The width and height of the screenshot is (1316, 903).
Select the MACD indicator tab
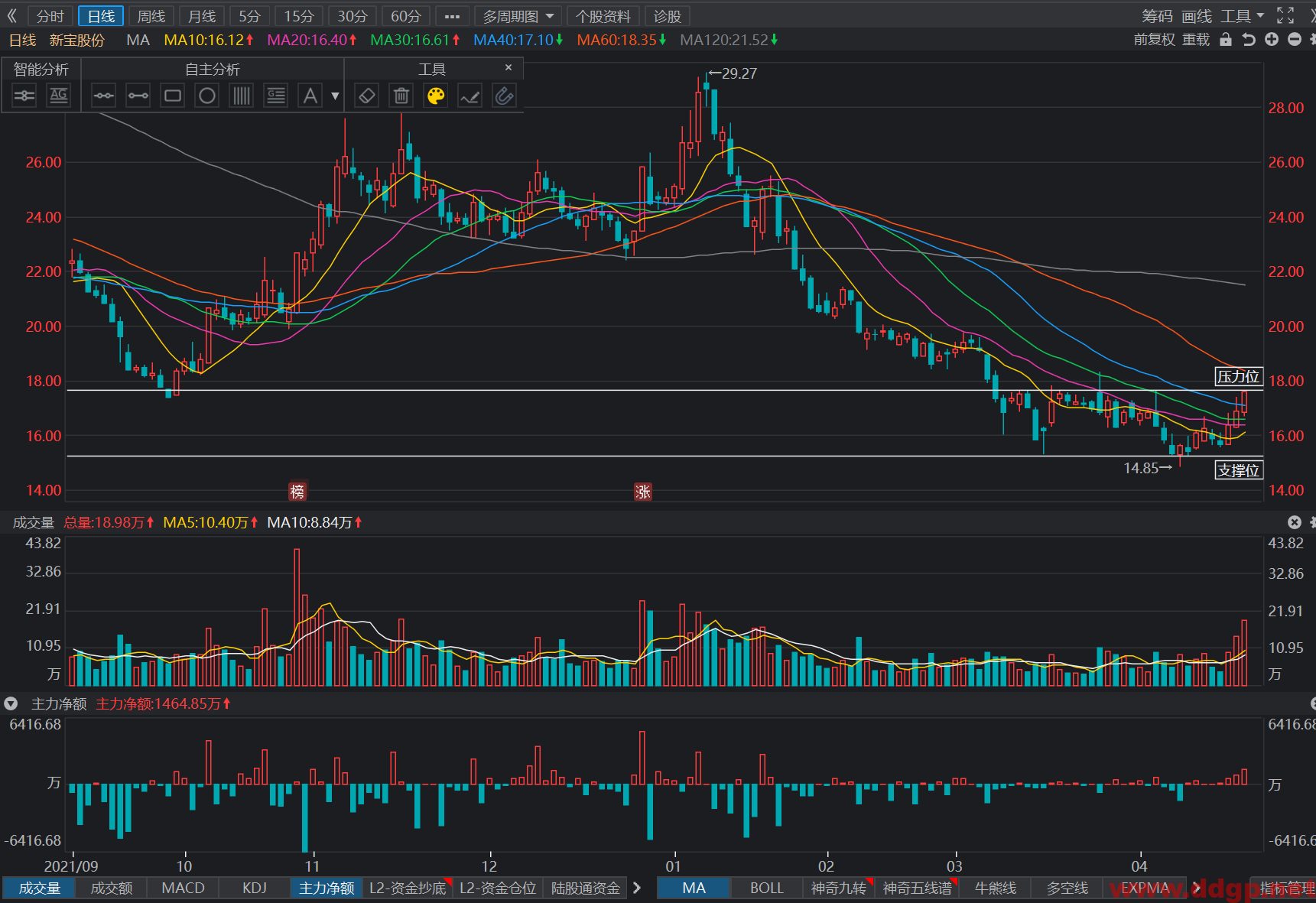click(184, 888)
